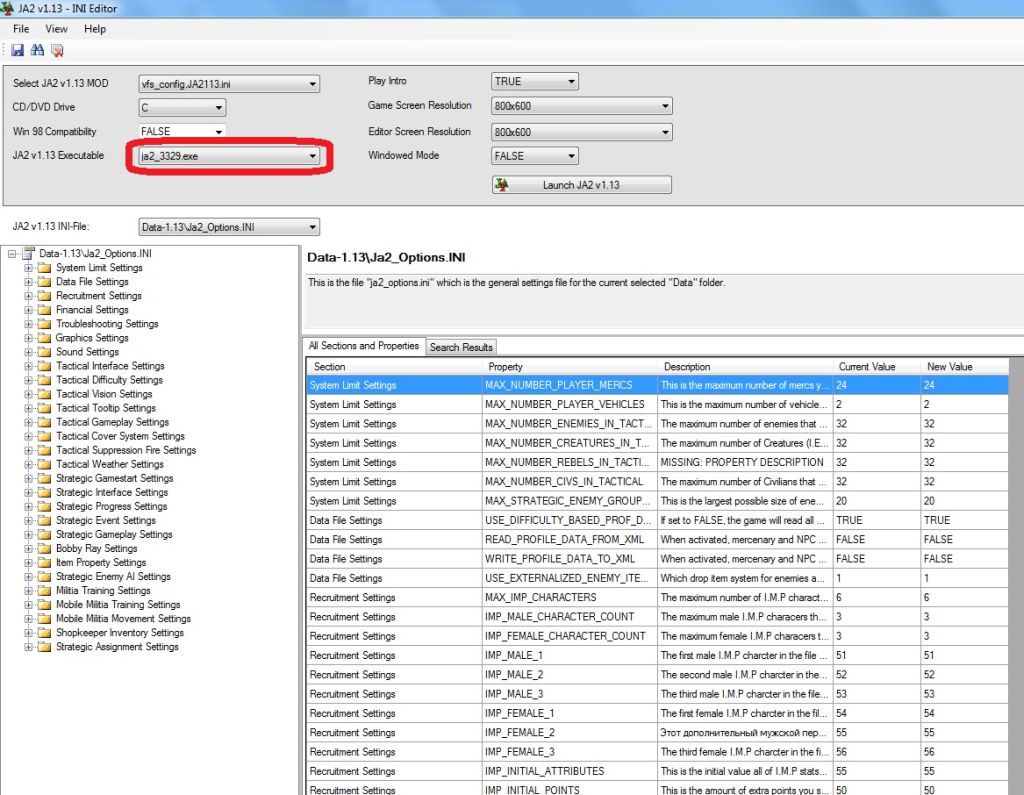The width and height of the screenshot is (1024, 795).
Task: Open the Win 98 Compatibility dropdown
Action: click(218, 132)
